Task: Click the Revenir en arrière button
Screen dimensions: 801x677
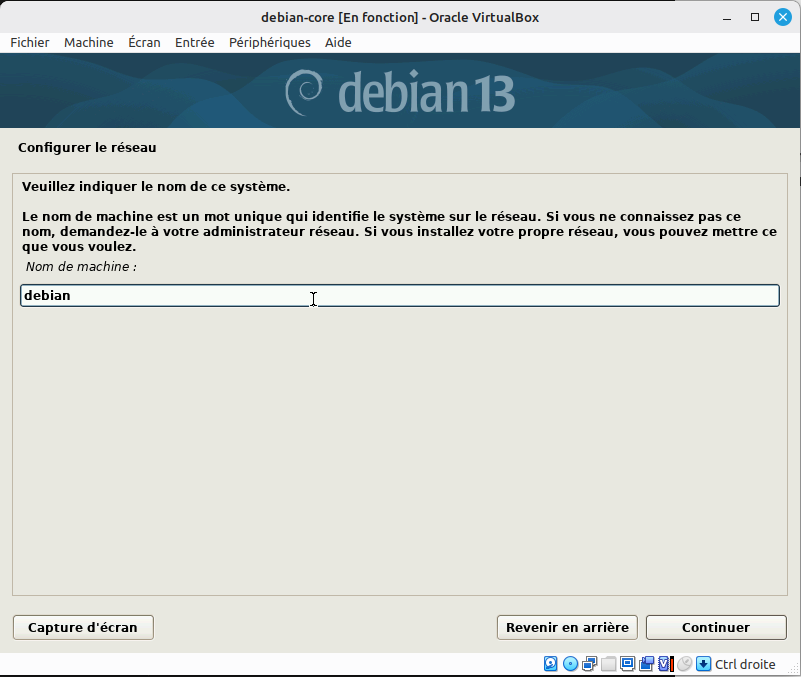Action: point(567,627)
